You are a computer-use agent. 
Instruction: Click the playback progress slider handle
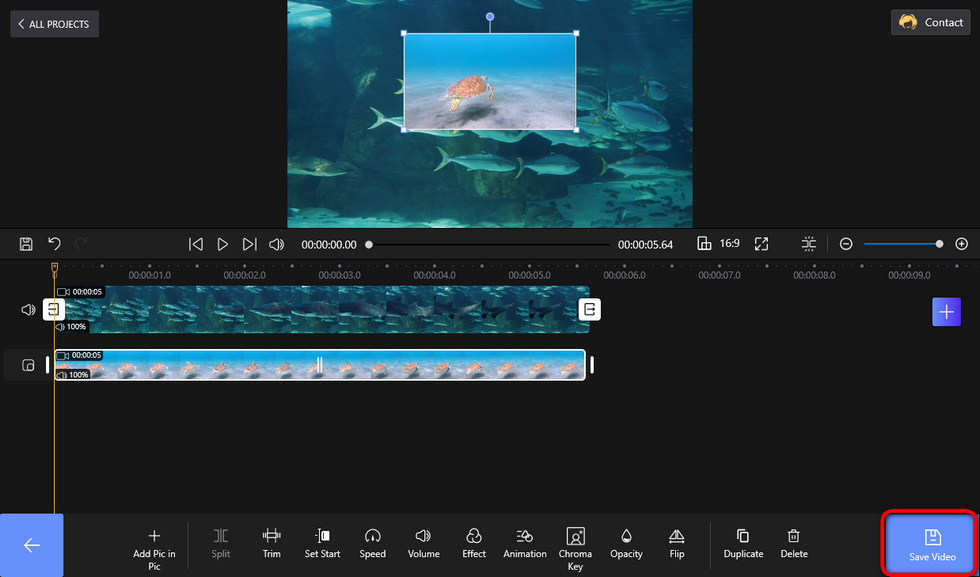pos(369,244)
